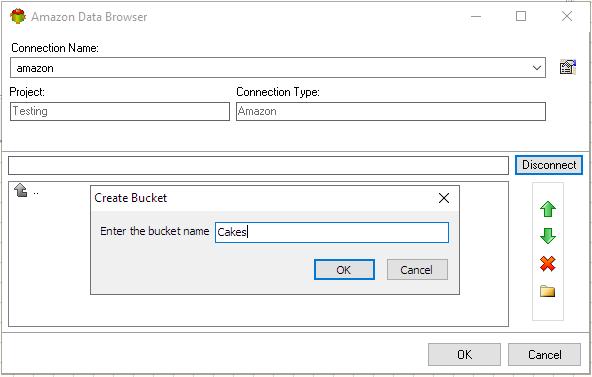Click the green upload arrow icon

[547, 209]
